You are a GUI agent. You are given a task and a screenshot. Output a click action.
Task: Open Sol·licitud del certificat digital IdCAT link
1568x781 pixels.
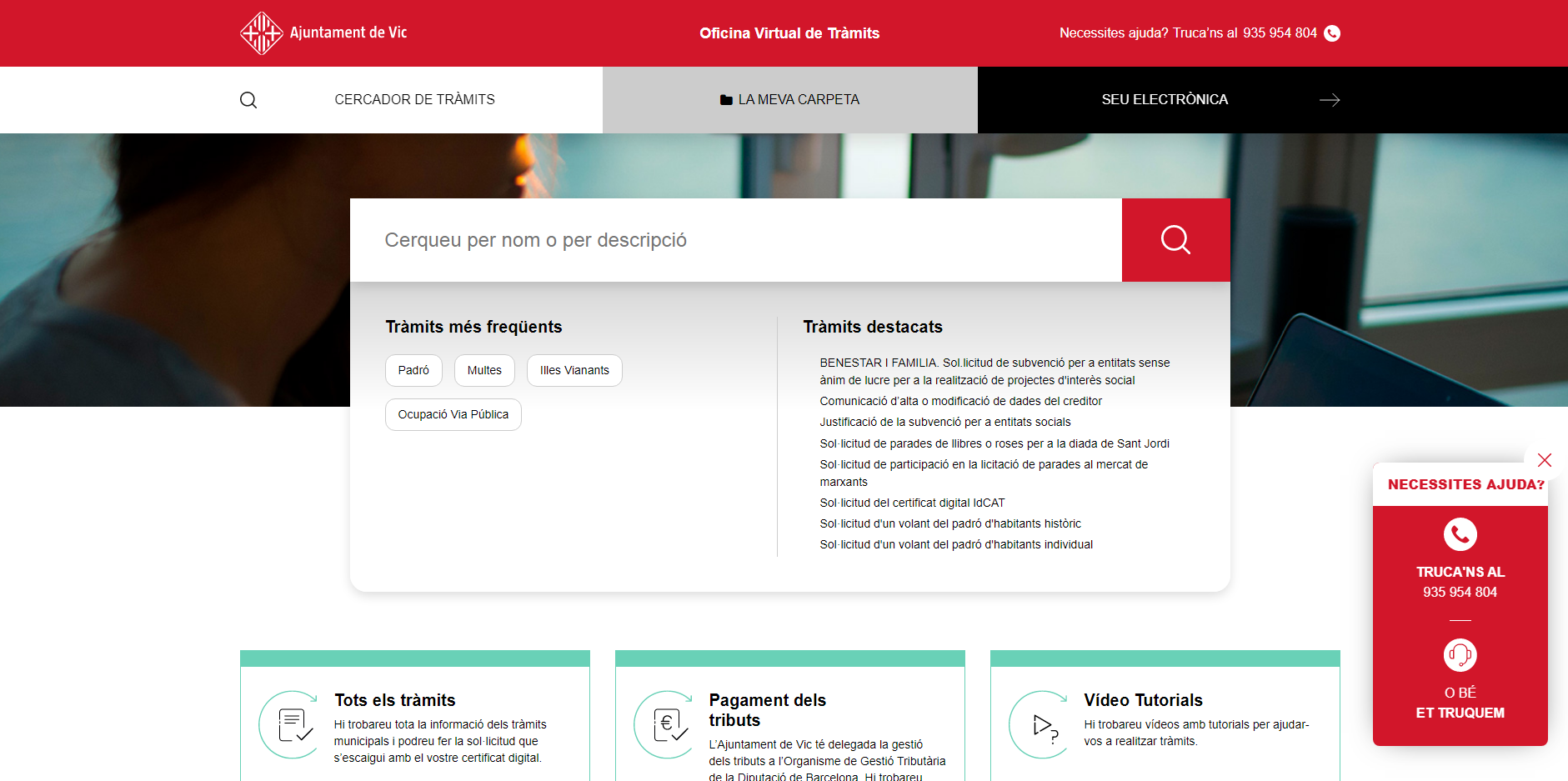912,503
